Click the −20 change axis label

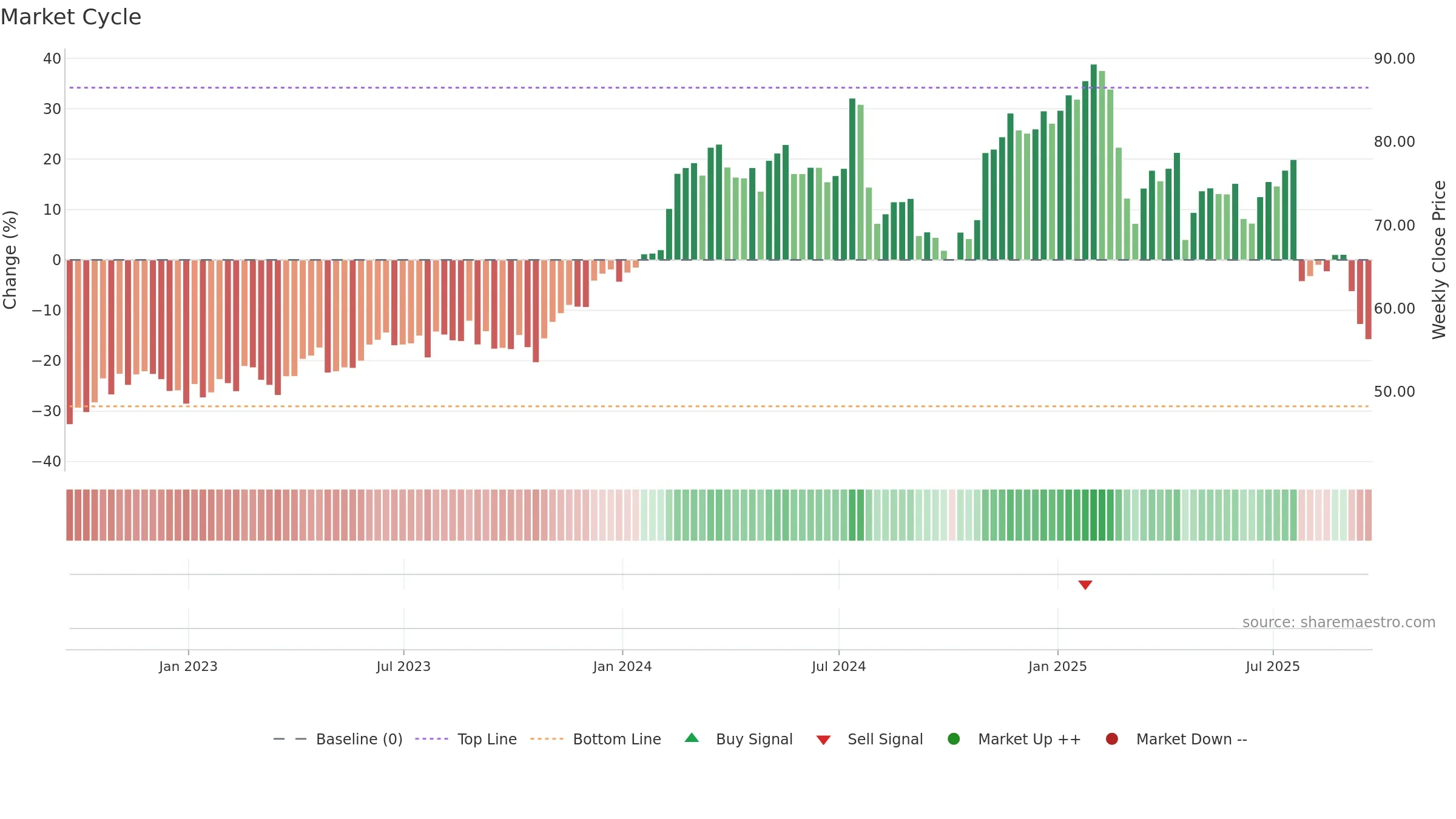coord(47,361)
